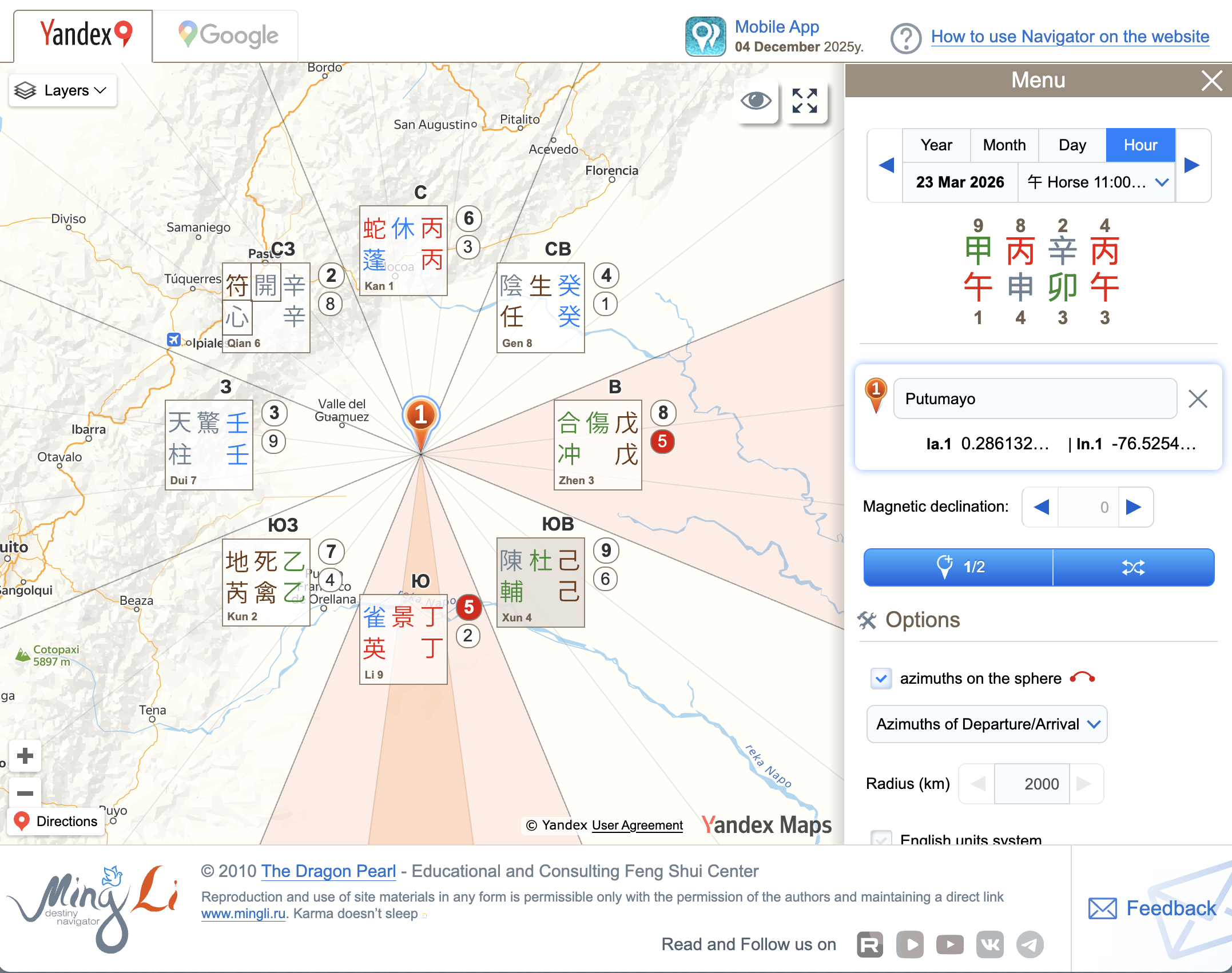This screenshot has height=973, width=1232.
Task: Enable the English units system checkbox
Action: pos(880,839)
